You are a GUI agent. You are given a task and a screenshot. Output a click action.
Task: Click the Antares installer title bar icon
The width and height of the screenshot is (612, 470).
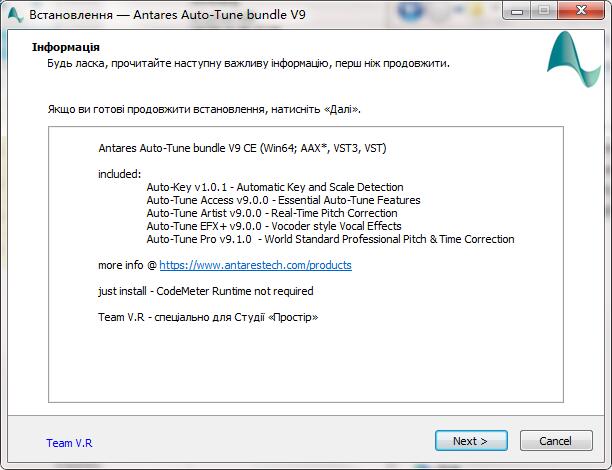coord(14,15)
